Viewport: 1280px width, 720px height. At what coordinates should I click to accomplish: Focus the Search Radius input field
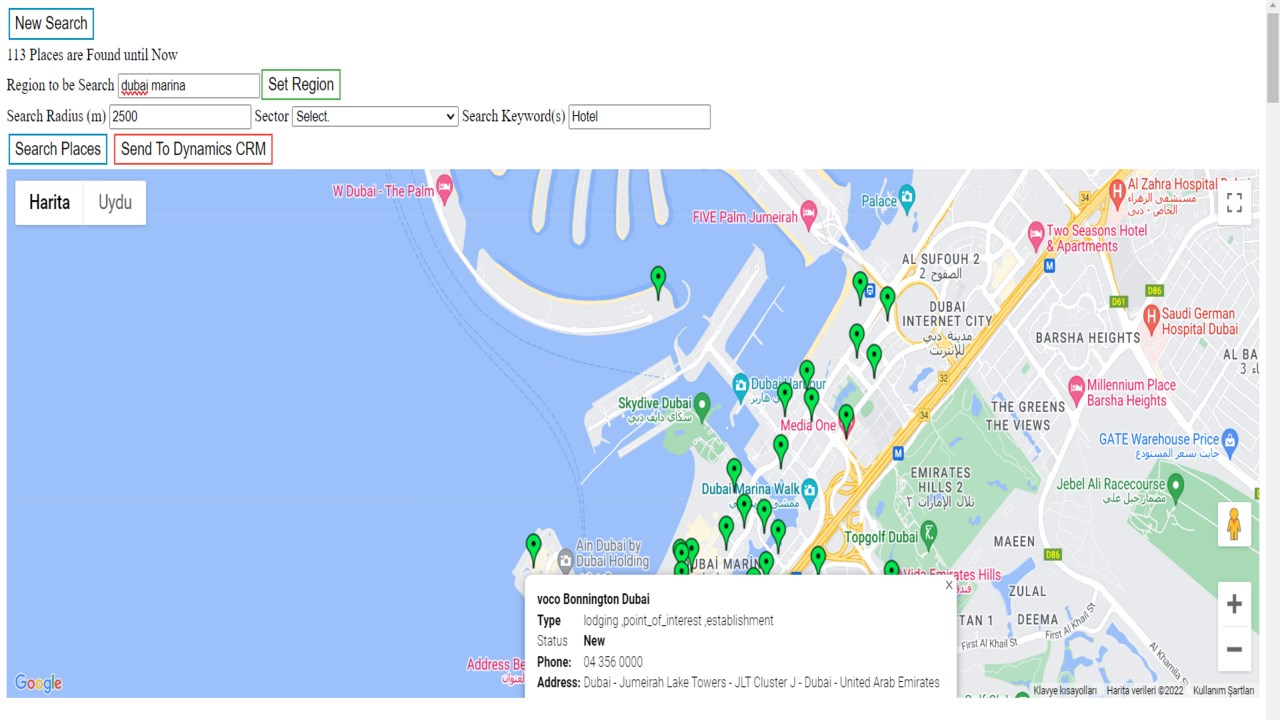[180, 117]
